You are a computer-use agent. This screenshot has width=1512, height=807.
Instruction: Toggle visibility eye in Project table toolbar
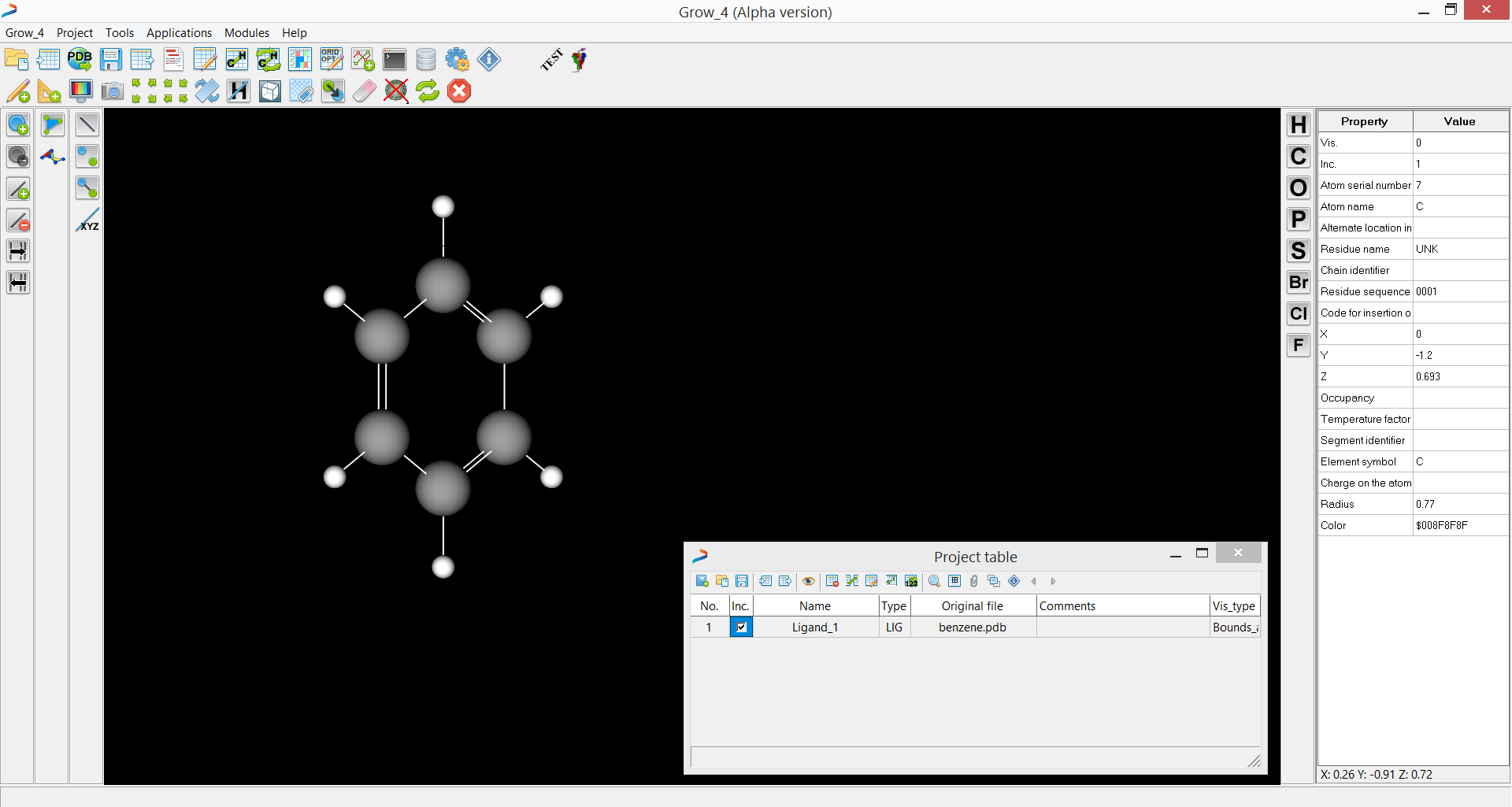(808, 581)
